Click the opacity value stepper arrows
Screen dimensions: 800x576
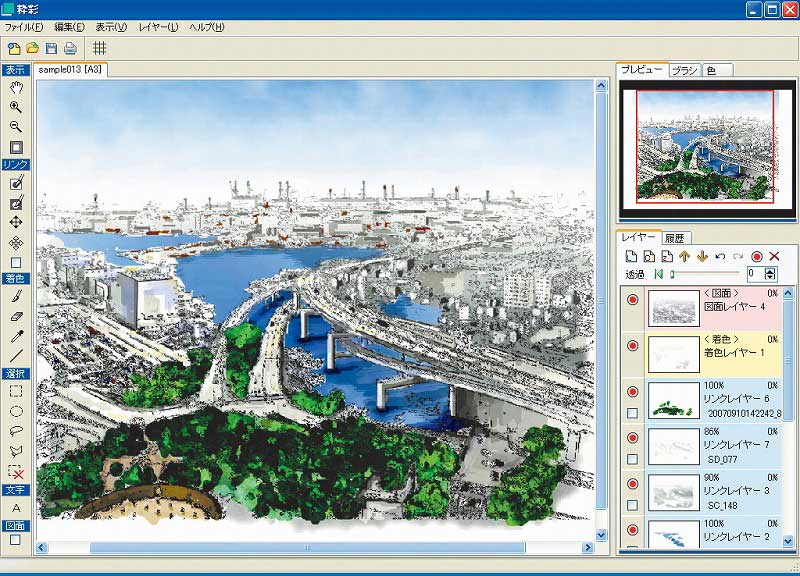pos(769,273)
